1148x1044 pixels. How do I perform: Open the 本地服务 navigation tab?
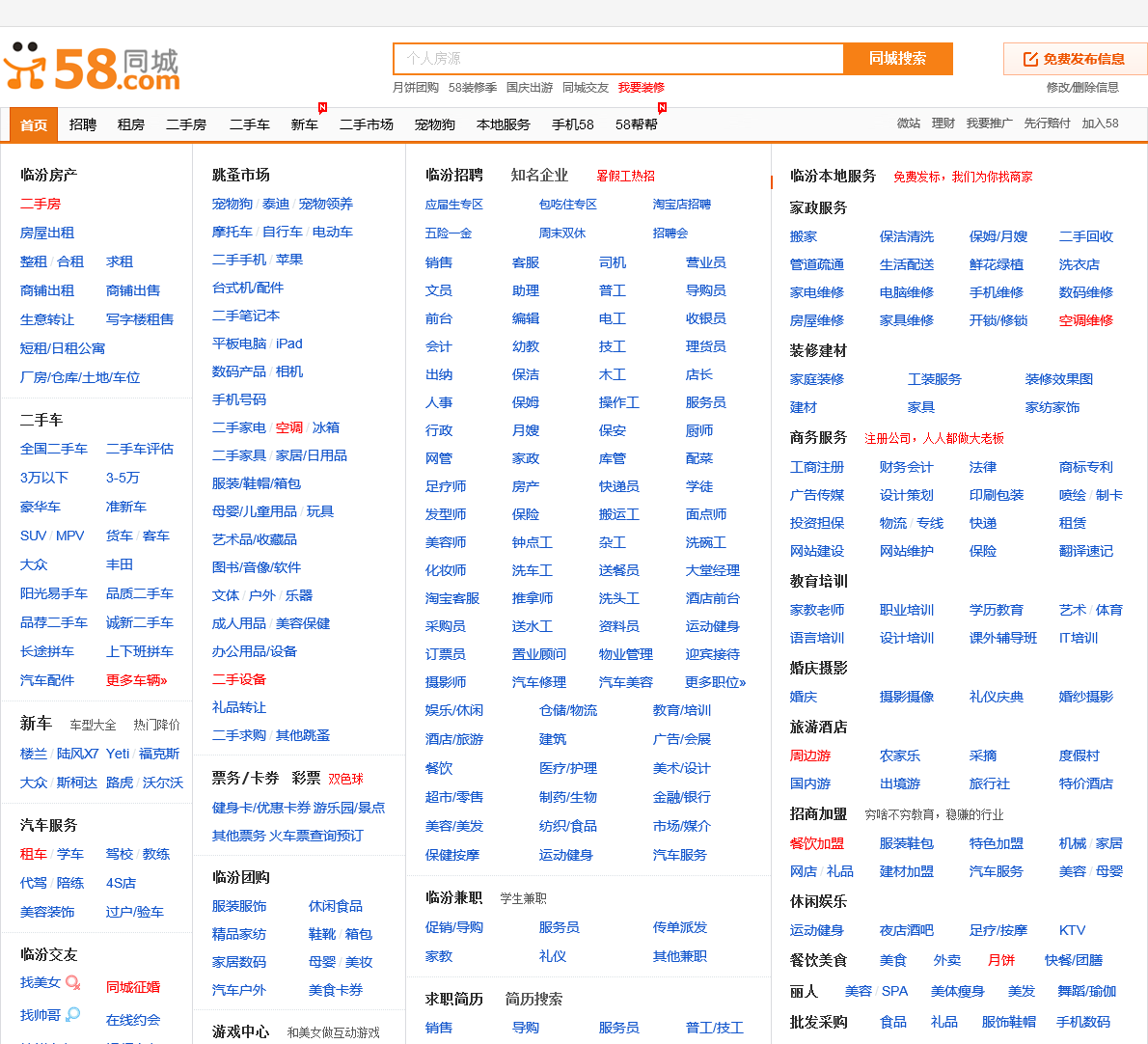pyautogui.click(x=503, y=124)
